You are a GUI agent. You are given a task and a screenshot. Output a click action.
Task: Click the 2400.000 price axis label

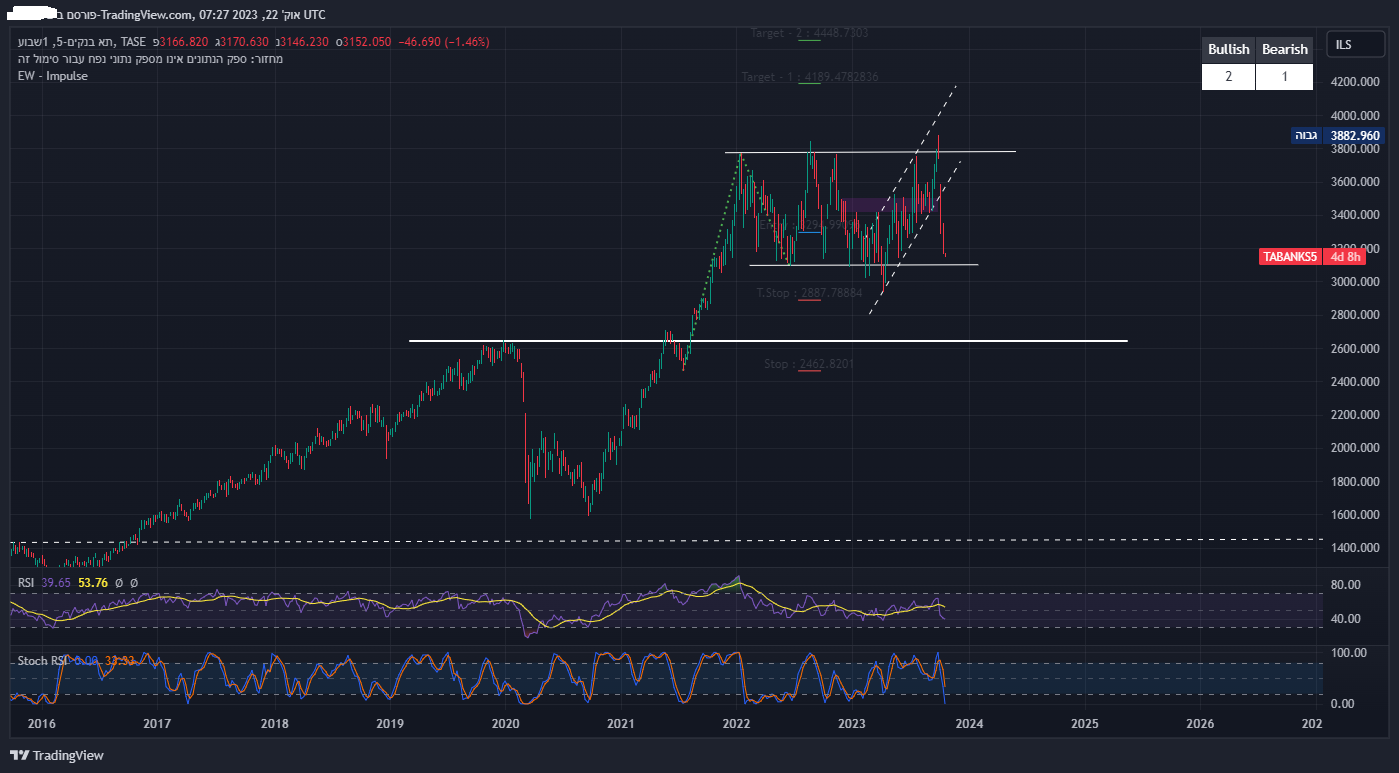[1357, 382]
